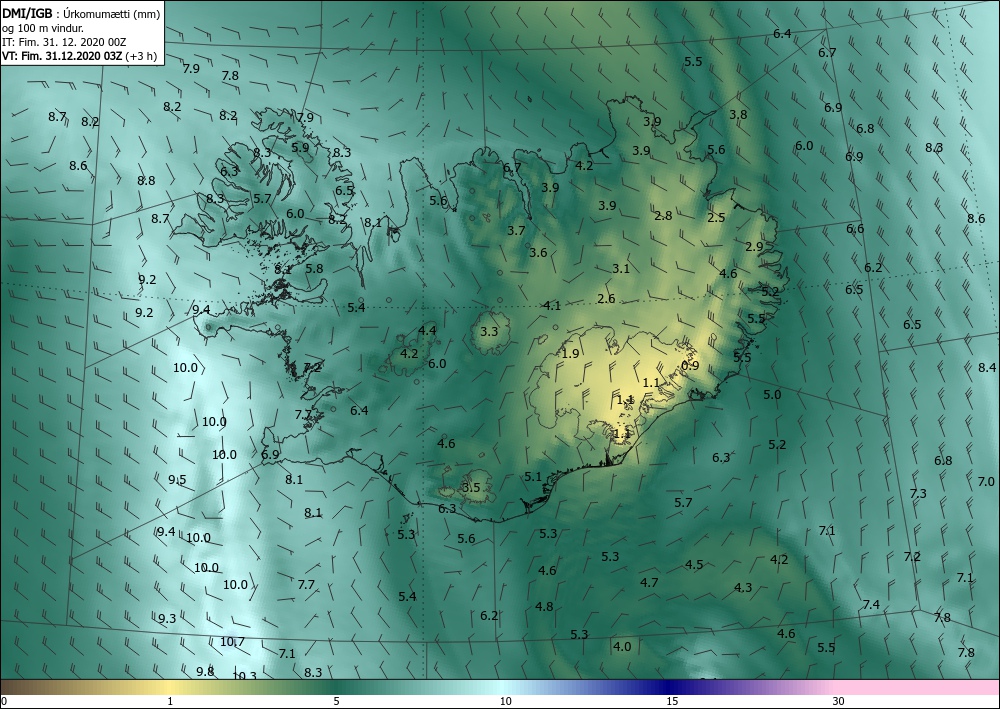Click the 2.8 value on the map

point(663,216)
